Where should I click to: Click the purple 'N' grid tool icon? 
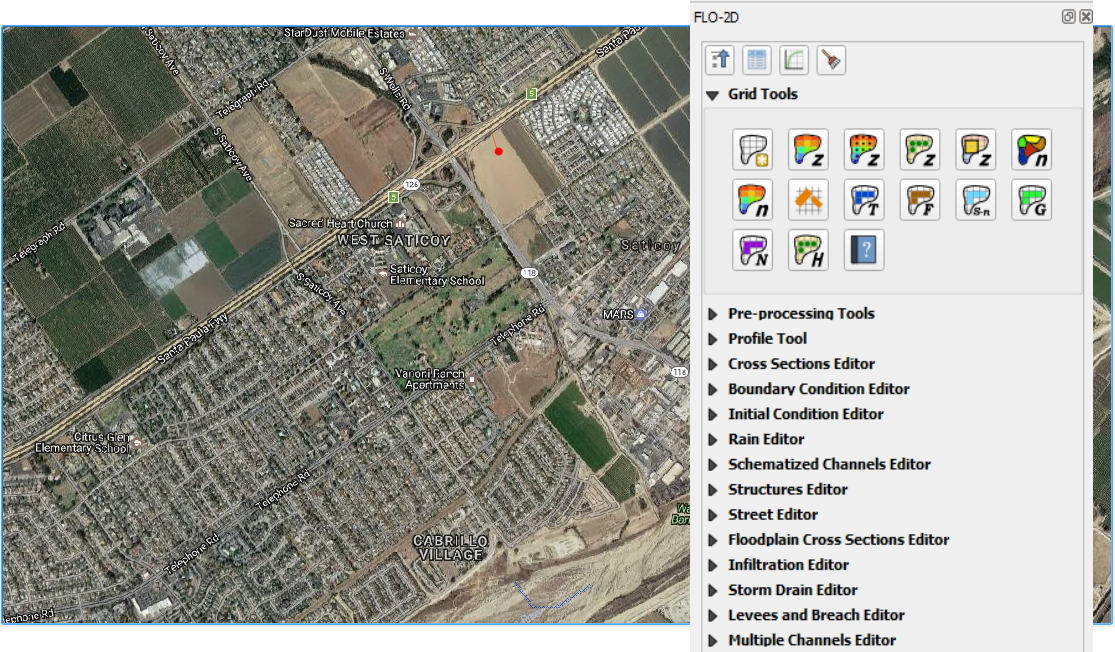click(752, 250)
